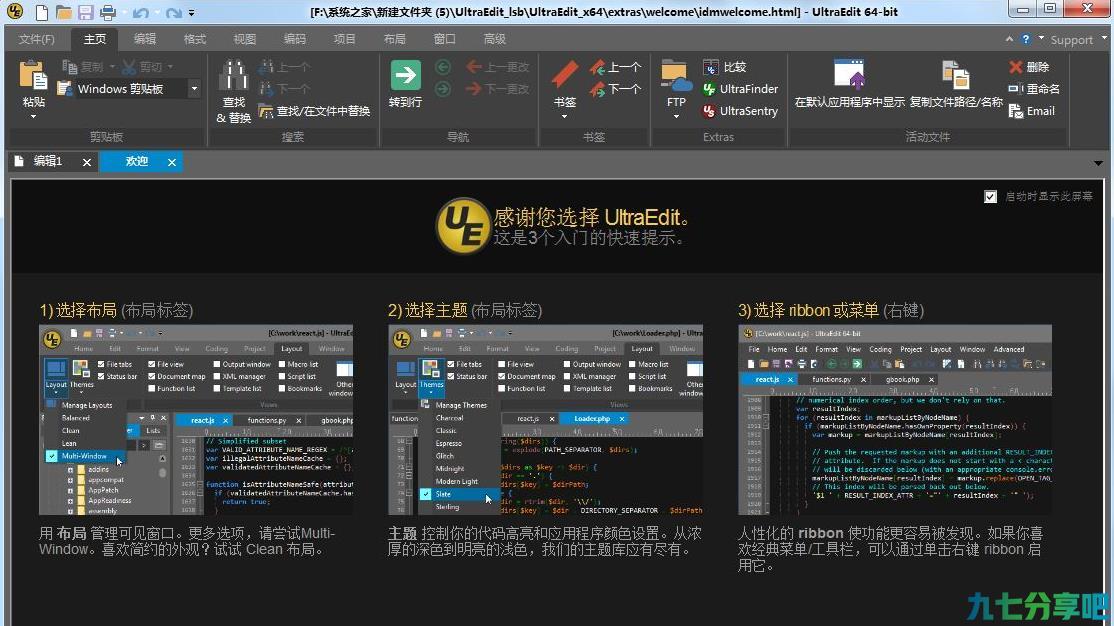Go to 下一个 bookmark
Viewport: 1114px width, 626px height.
tap(615, 89)
